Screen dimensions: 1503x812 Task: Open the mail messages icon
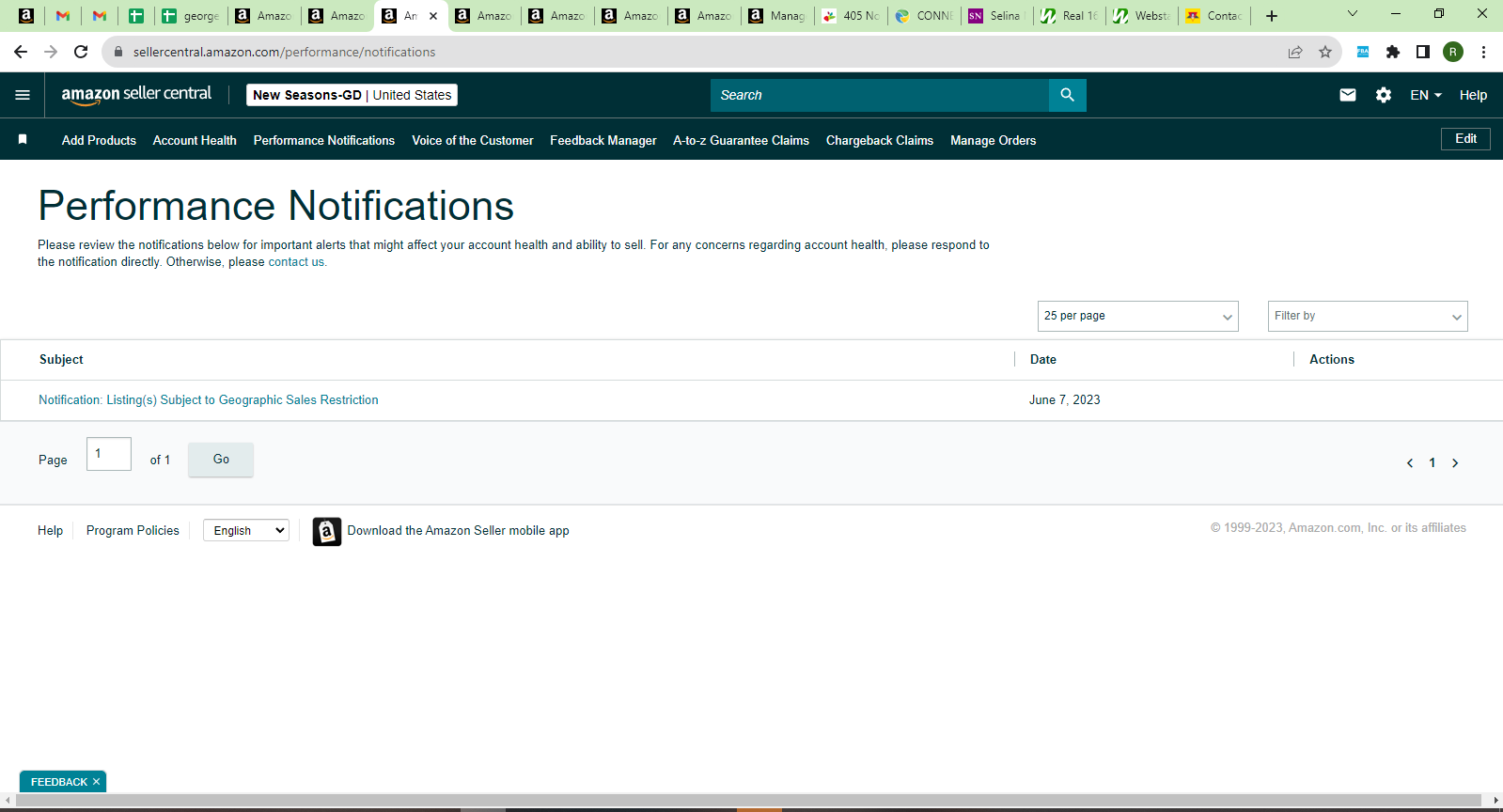point(1347,95)
